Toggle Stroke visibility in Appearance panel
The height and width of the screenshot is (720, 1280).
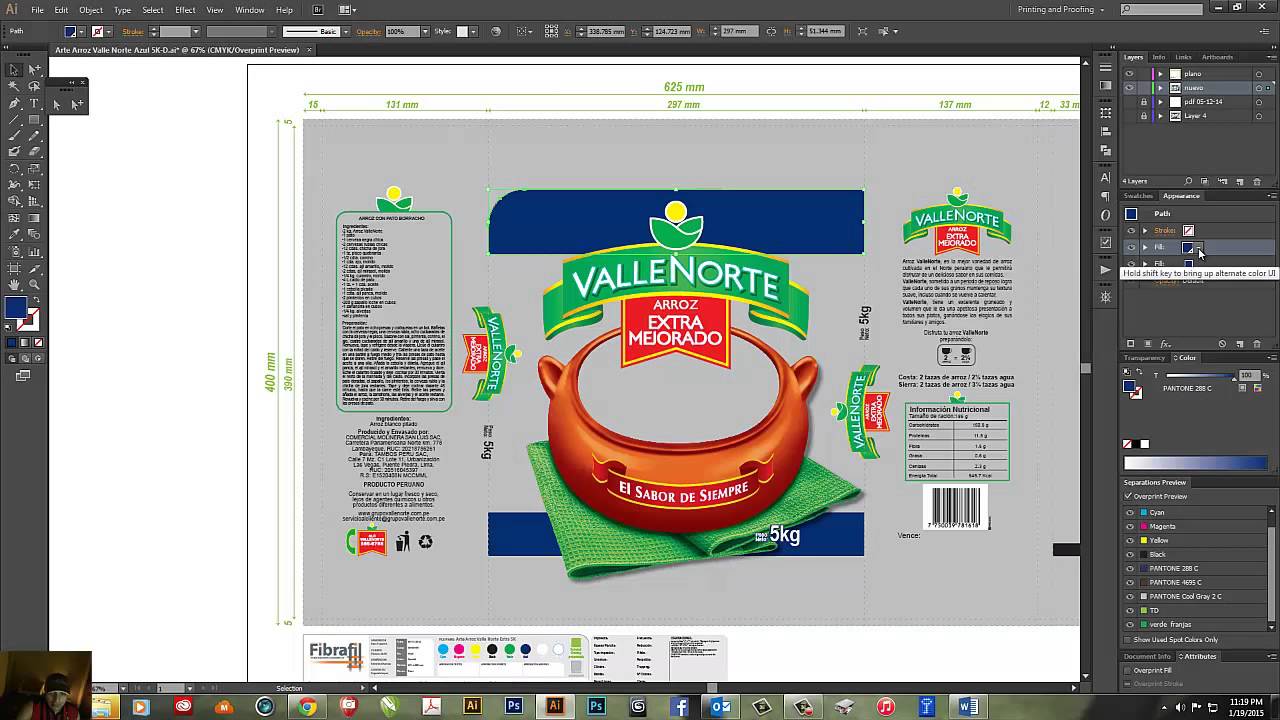click(1130, 230)
